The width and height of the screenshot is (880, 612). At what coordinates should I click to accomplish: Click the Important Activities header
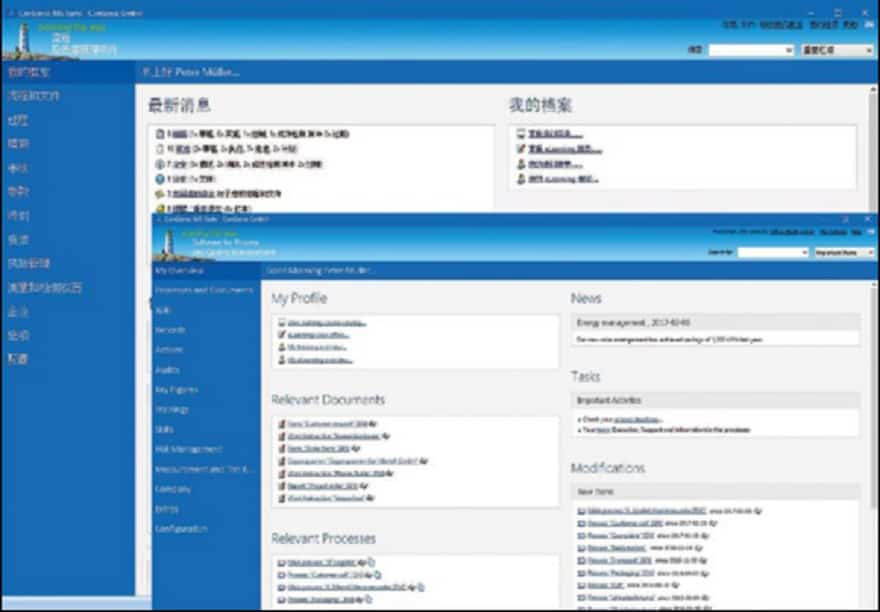(716, 400)
